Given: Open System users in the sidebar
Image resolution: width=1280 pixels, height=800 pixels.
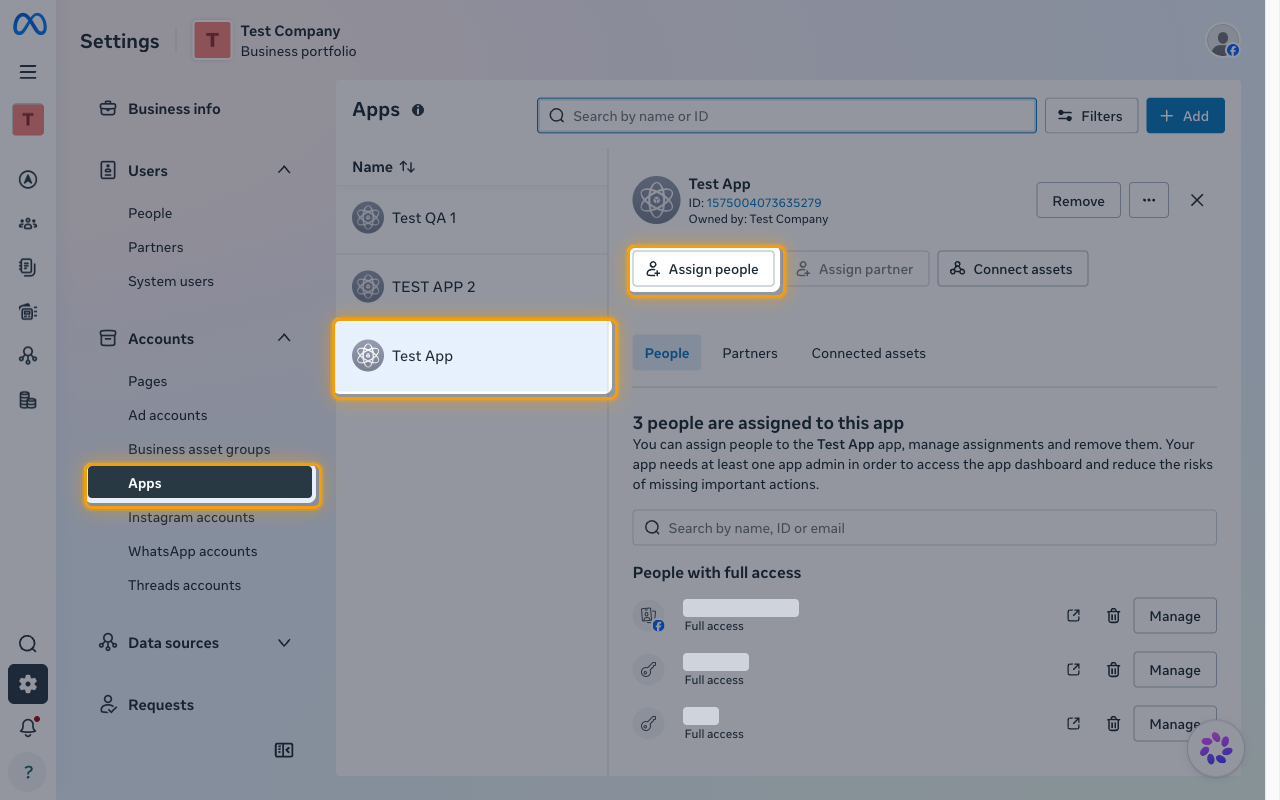Looking at the screenshot, I should [171, 281].
